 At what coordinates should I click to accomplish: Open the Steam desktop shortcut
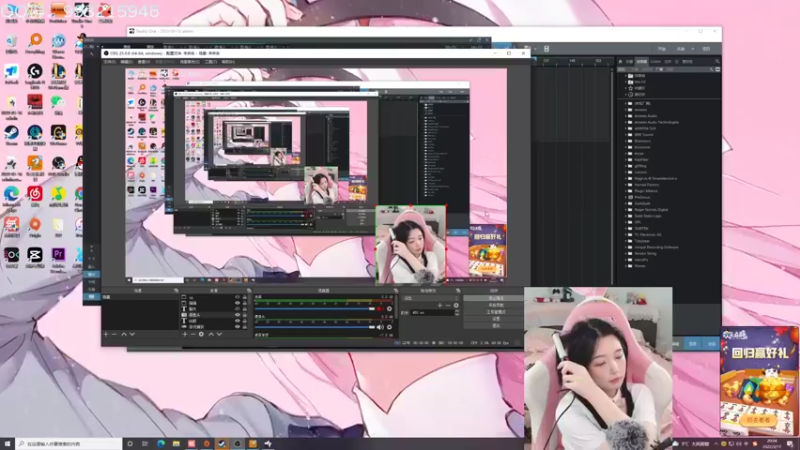click(x=11, y=136)
